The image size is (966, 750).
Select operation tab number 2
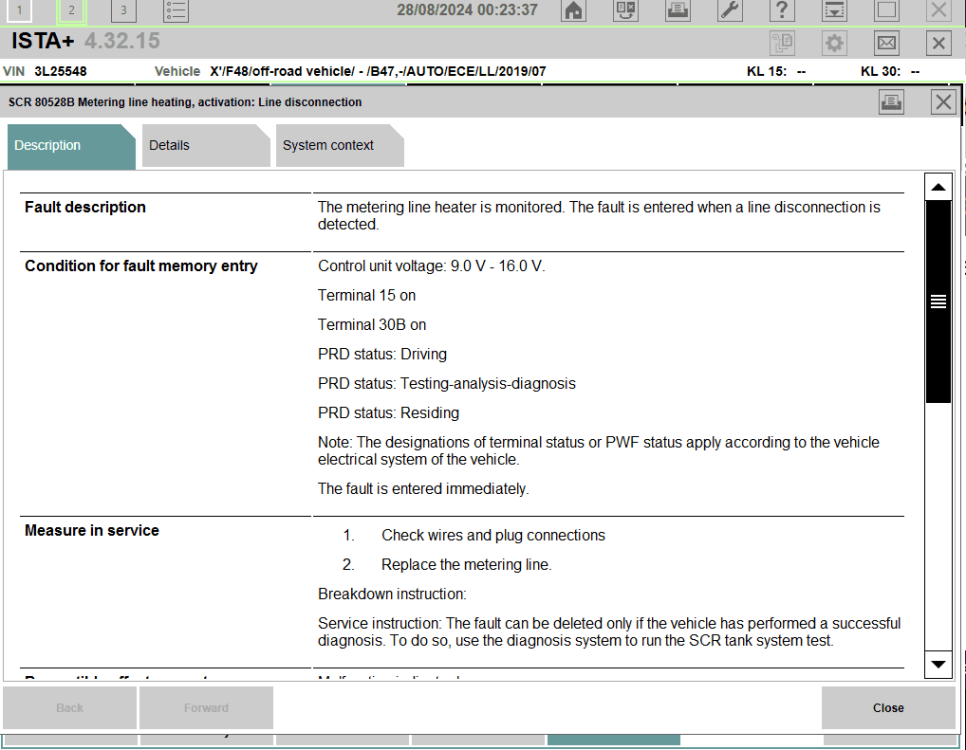pos(71,10)
